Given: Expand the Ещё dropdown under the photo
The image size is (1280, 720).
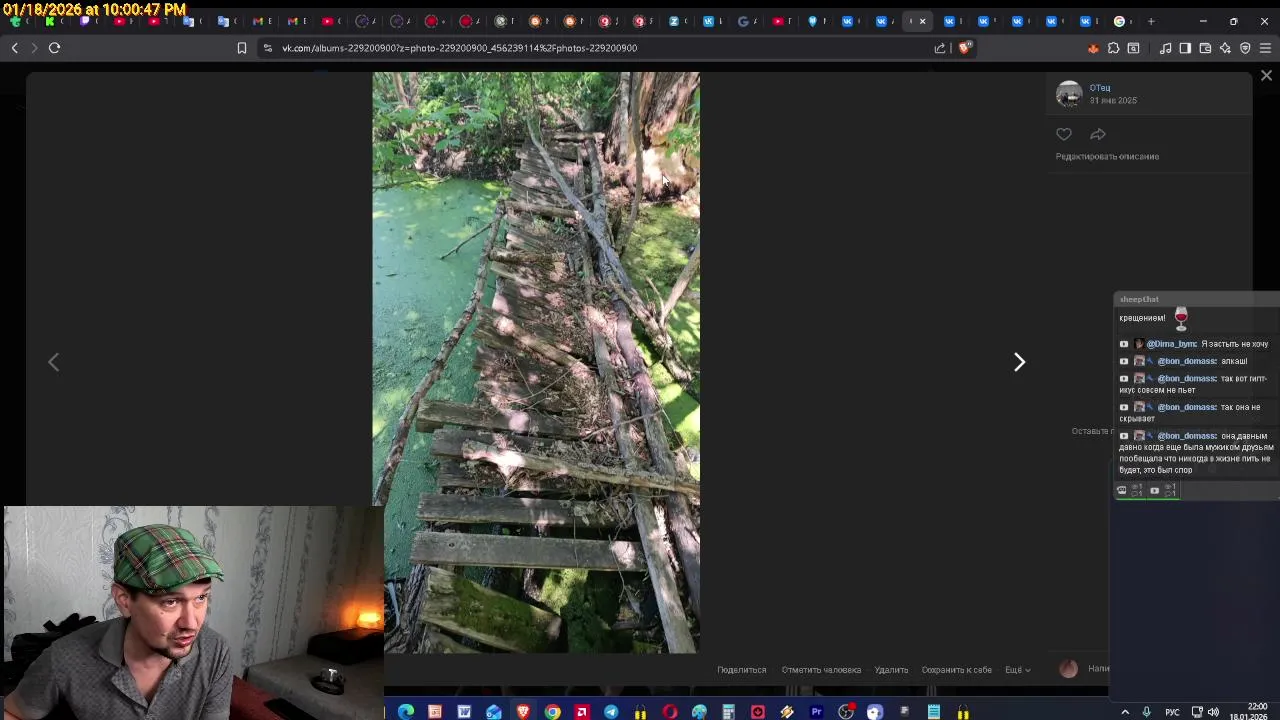Looking at the screenshot, I should [1017, 670].
